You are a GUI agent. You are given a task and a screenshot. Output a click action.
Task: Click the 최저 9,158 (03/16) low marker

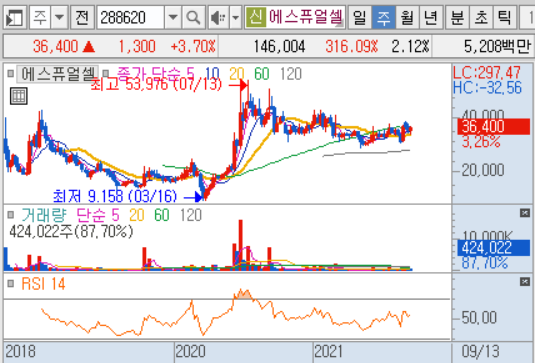pyautogui.click(x=115, y=196)
